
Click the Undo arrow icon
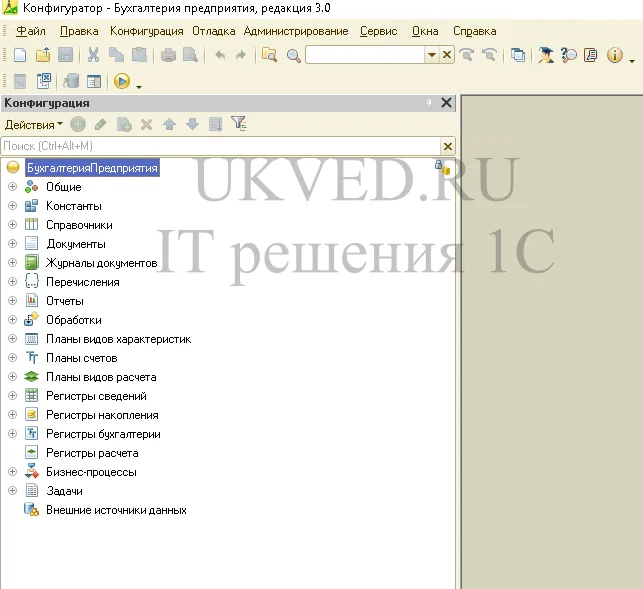coord(220,55)
